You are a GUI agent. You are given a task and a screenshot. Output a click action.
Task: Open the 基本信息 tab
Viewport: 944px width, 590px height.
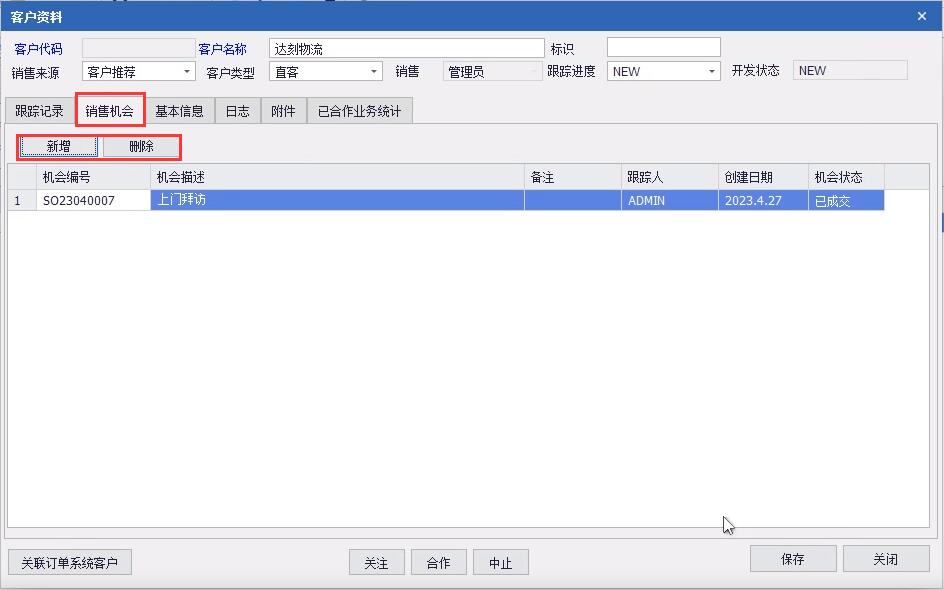(179, 111)
